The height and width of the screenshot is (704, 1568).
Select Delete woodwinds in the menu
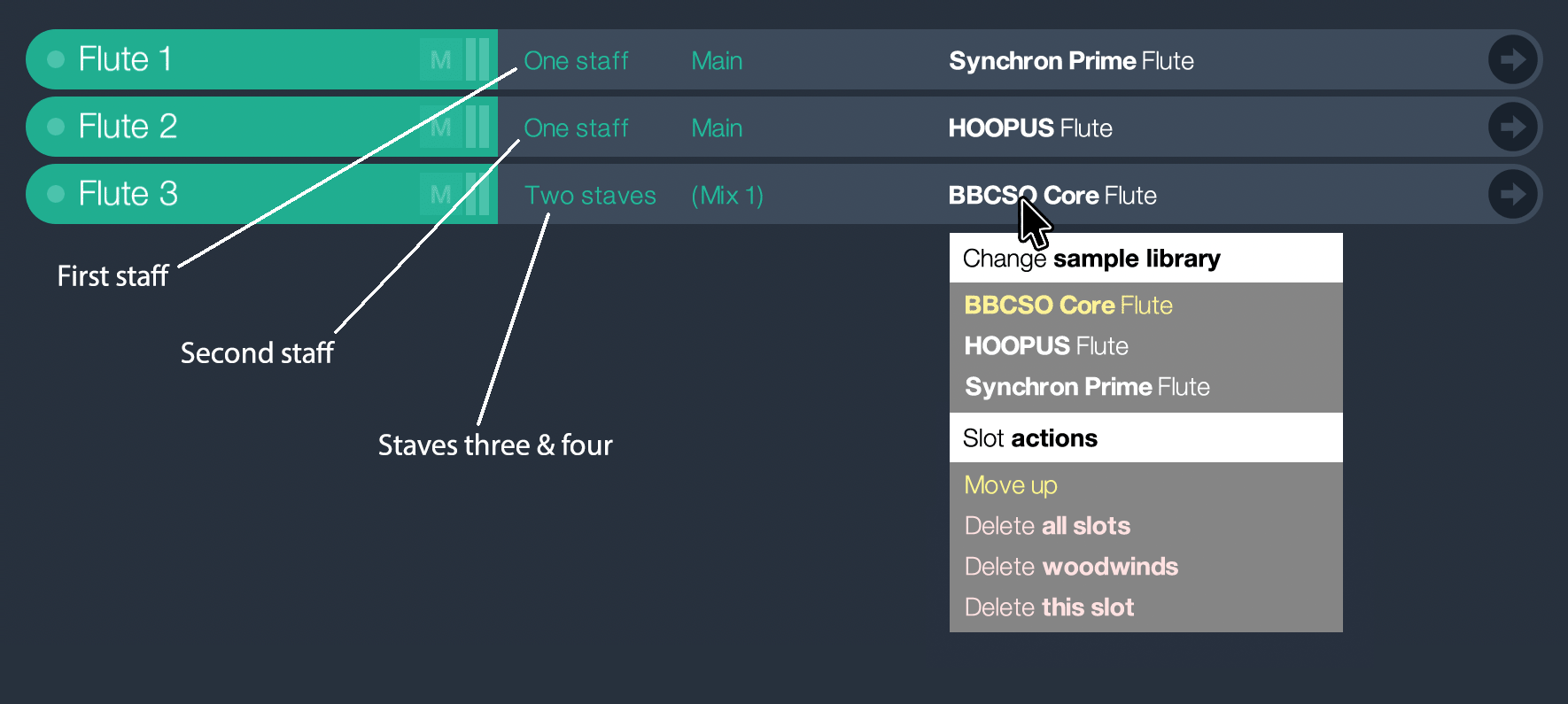1071,567
